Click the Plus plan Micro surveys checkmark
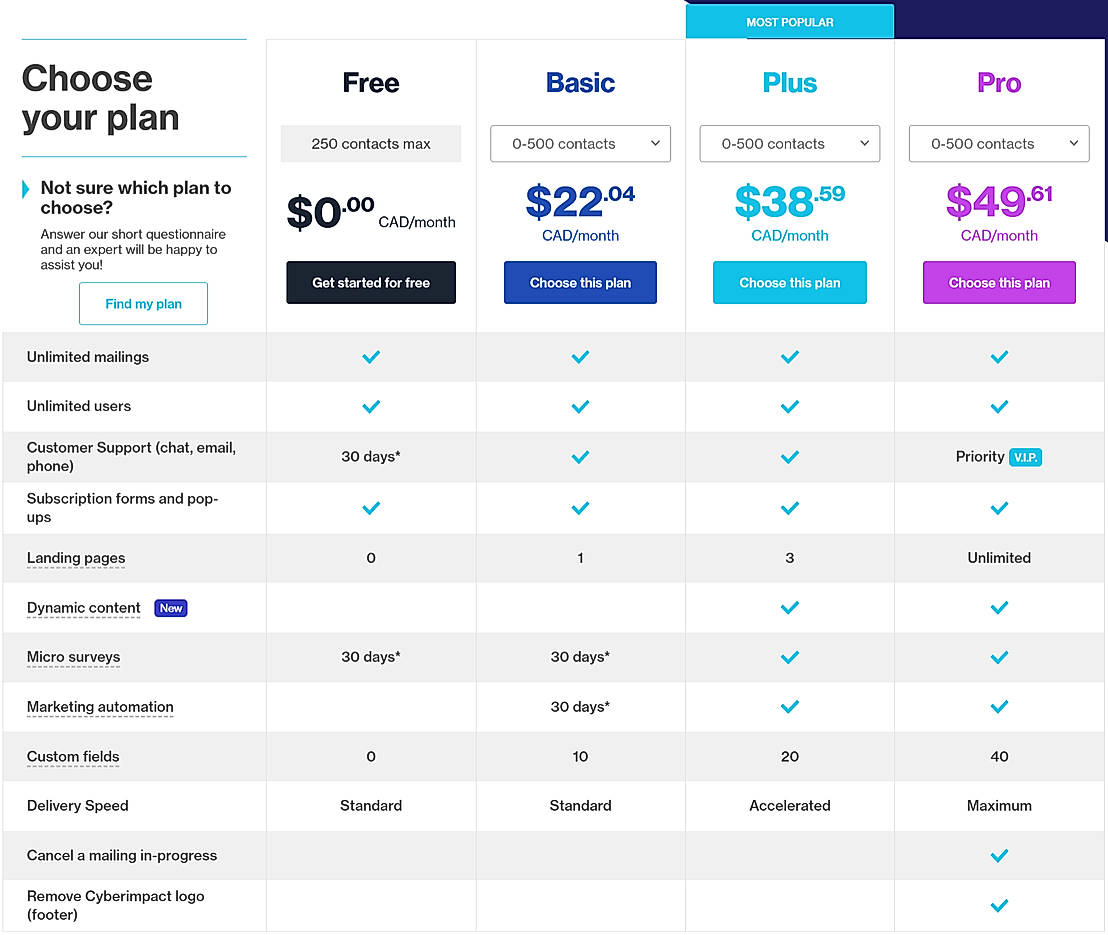The image size is (1108, 935). (x=790, y=657)
